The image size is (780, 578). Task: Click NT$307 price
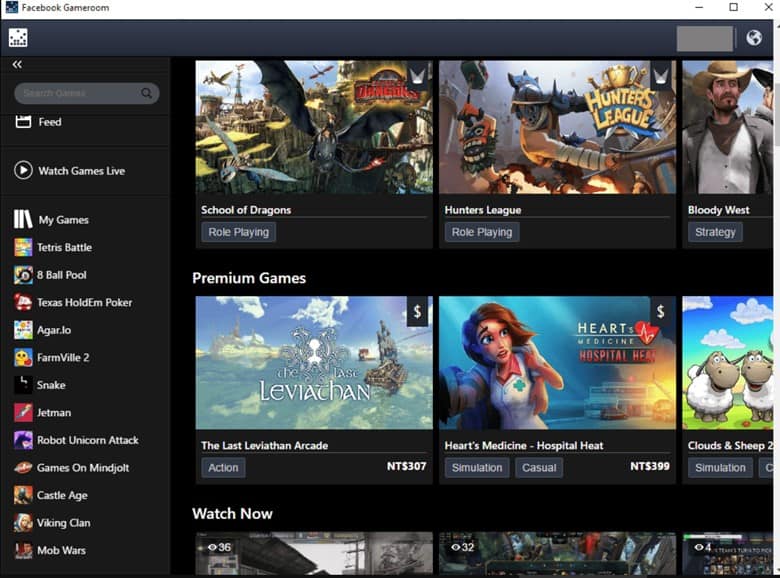tap(406, 467)
